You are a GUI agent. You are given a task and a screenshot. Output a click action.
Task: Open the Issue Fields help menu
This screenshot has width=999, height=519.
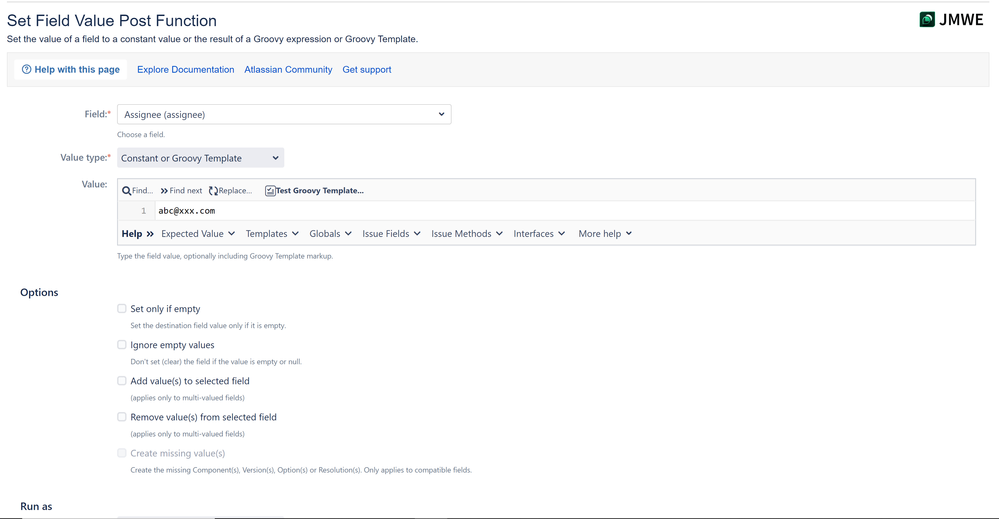coord(391,234)
